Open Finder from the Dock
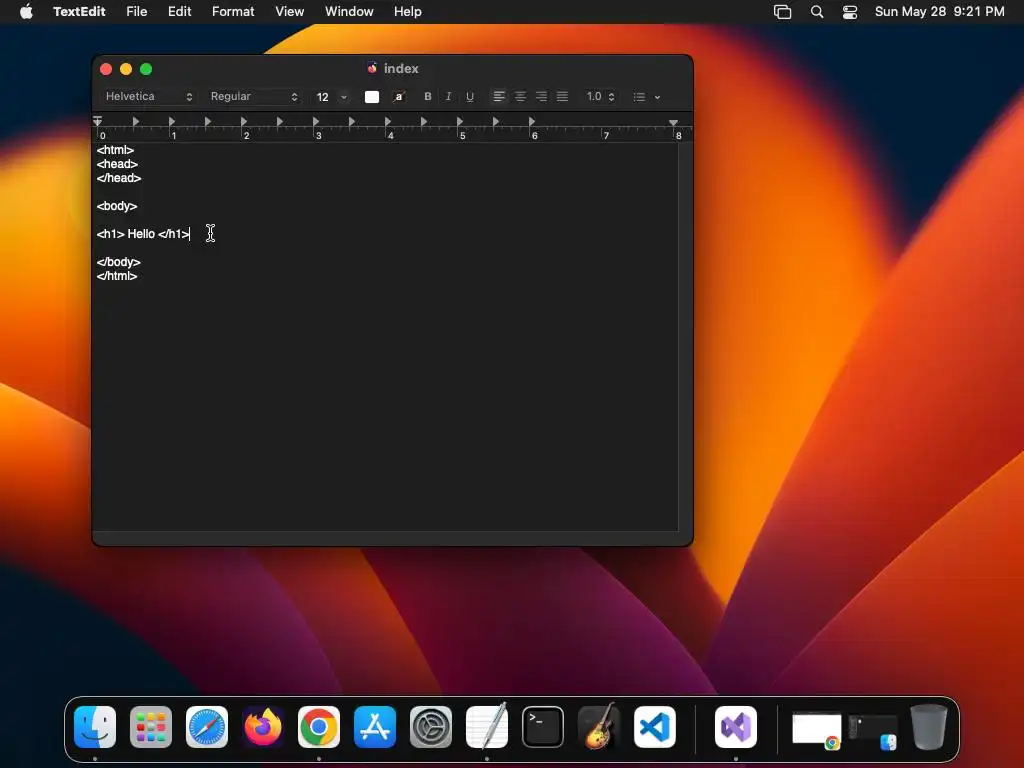The height and width of the screenshot is (768, 1024). [95, 726]
